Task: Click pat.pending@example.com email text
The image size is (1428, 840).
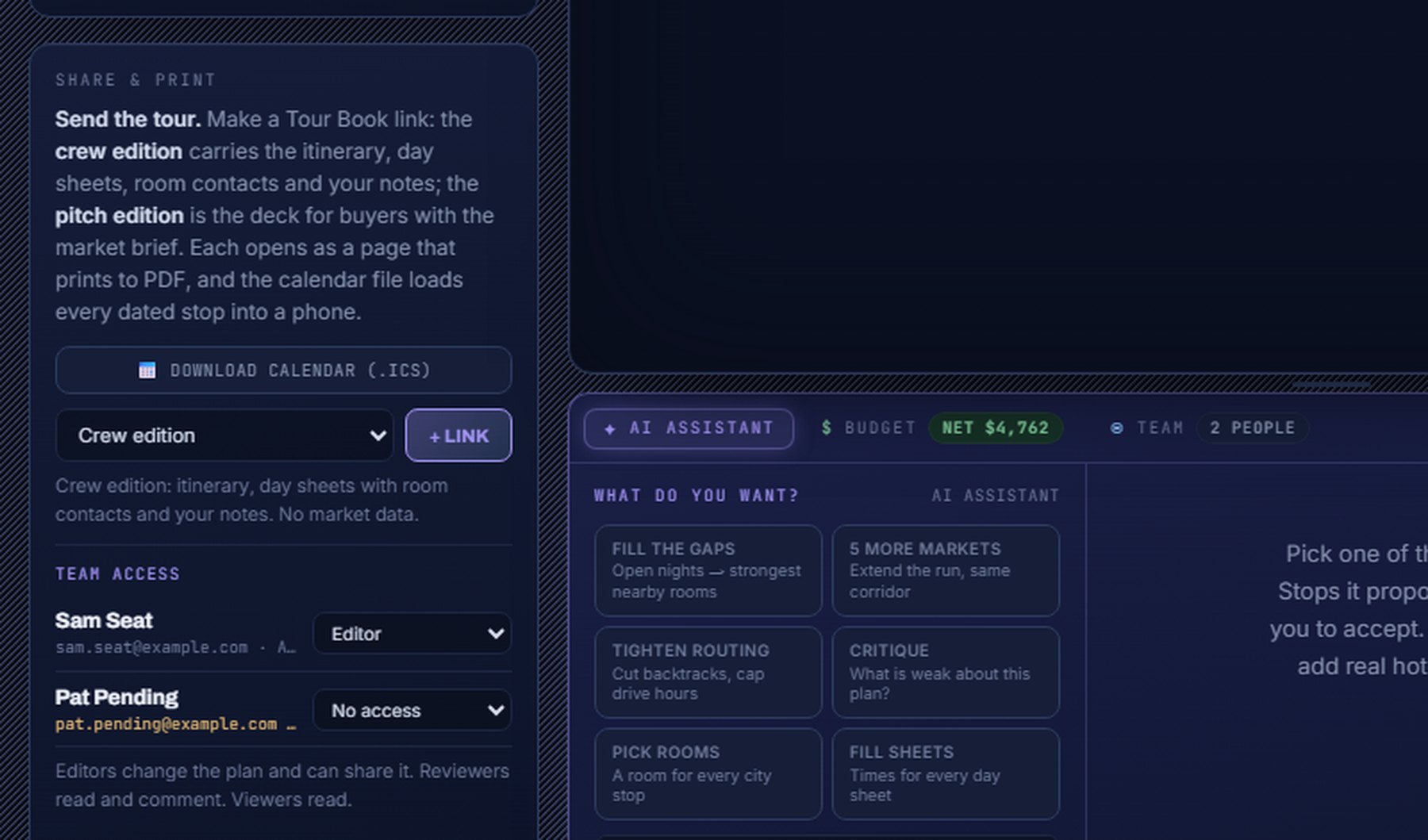Action: [x=166, y=724]
